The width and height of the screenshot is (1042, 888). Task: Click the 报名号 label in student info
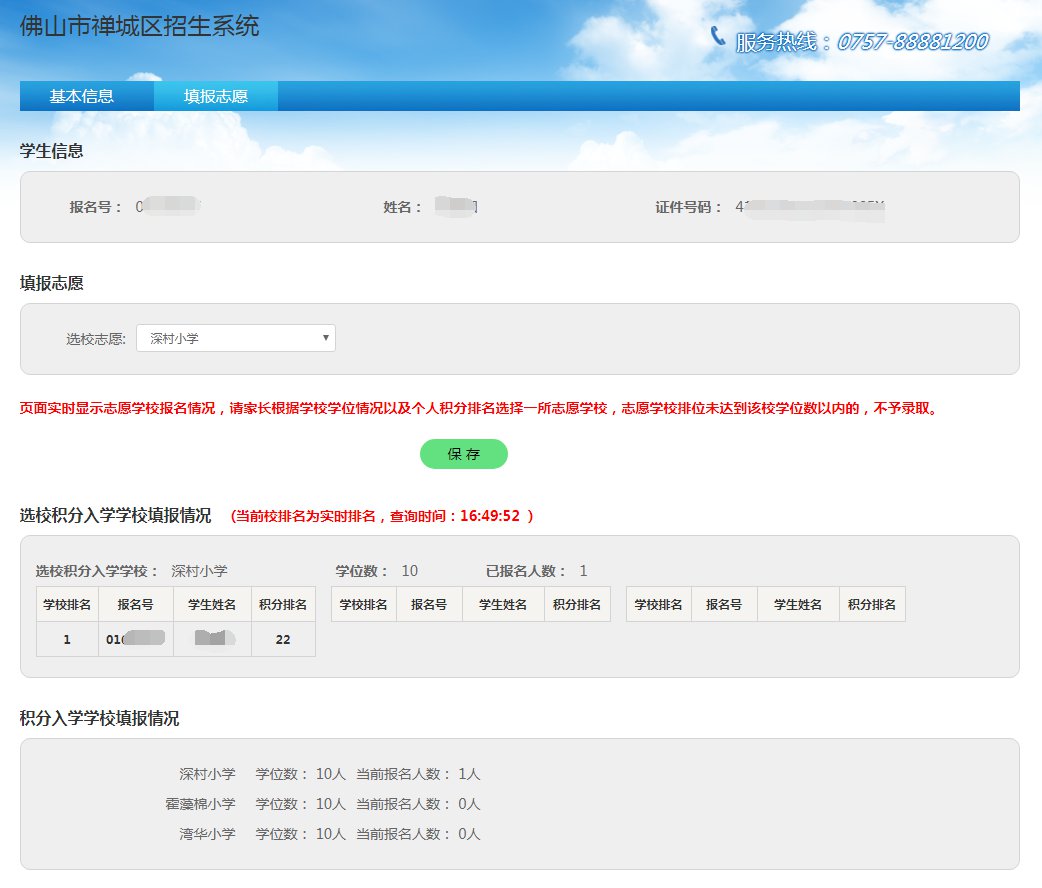point(95,208)
